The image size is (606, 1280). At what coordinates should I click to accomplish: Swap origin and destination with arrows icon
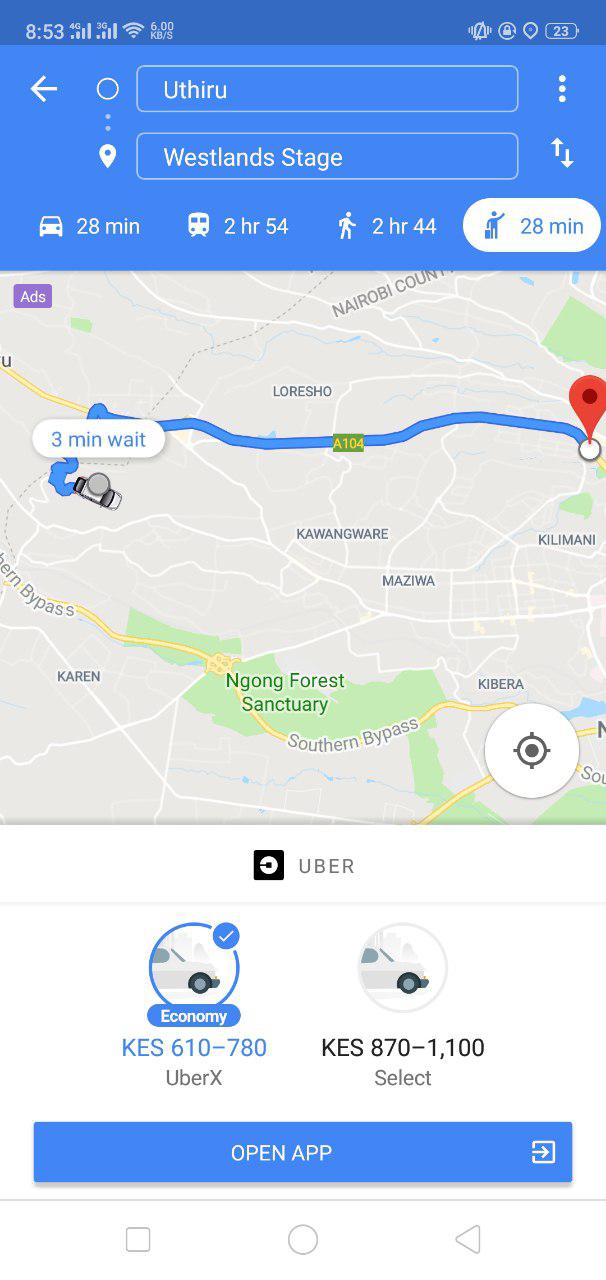coord(562,154)
